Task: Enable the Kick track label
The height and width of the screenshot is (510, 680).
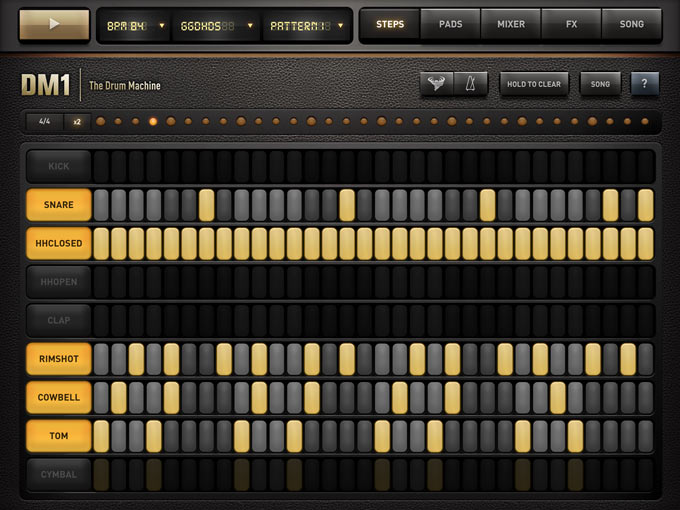Action: 59,166
